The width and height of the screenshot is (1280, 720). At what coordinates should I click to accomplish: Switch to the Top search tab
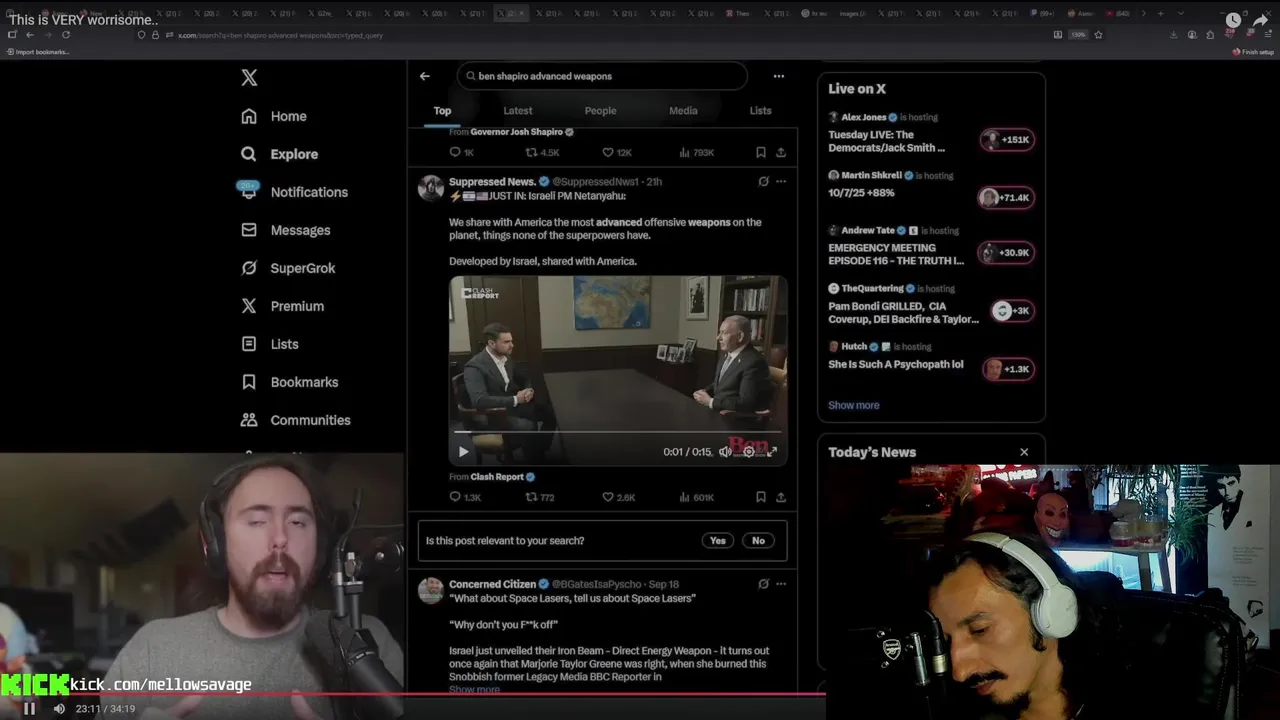point(442,111)
